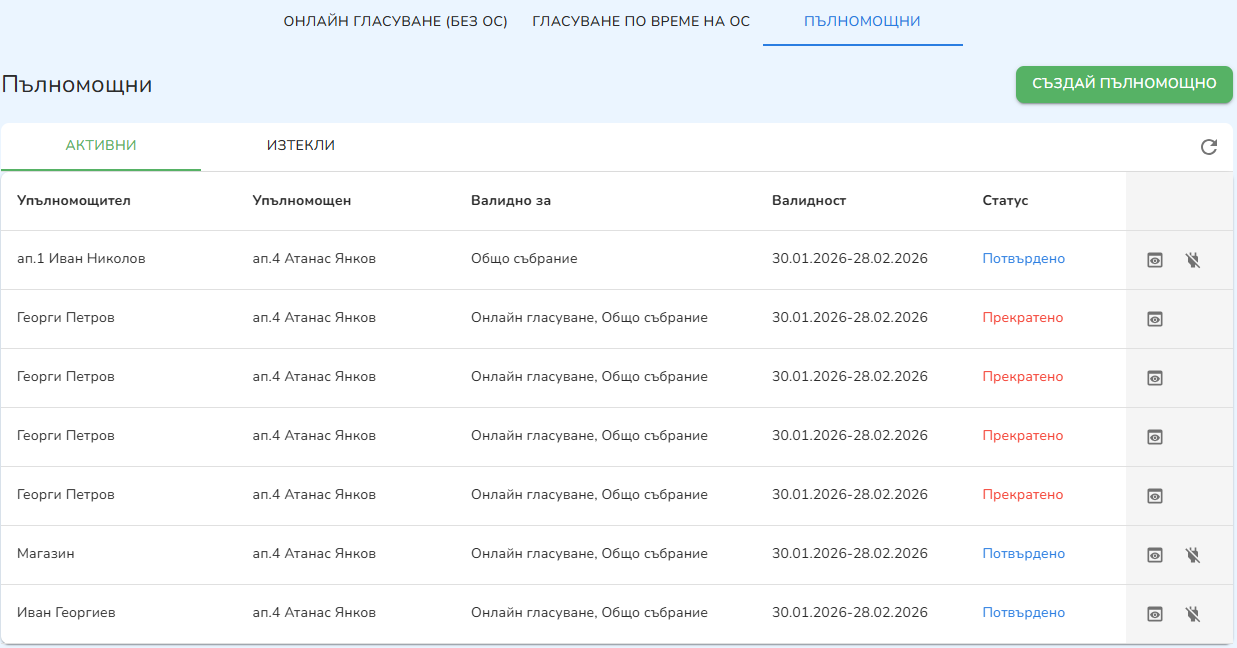Show the Активни proxies tab
Viewport: 1237px width, 648px height.
click(101, 146)
